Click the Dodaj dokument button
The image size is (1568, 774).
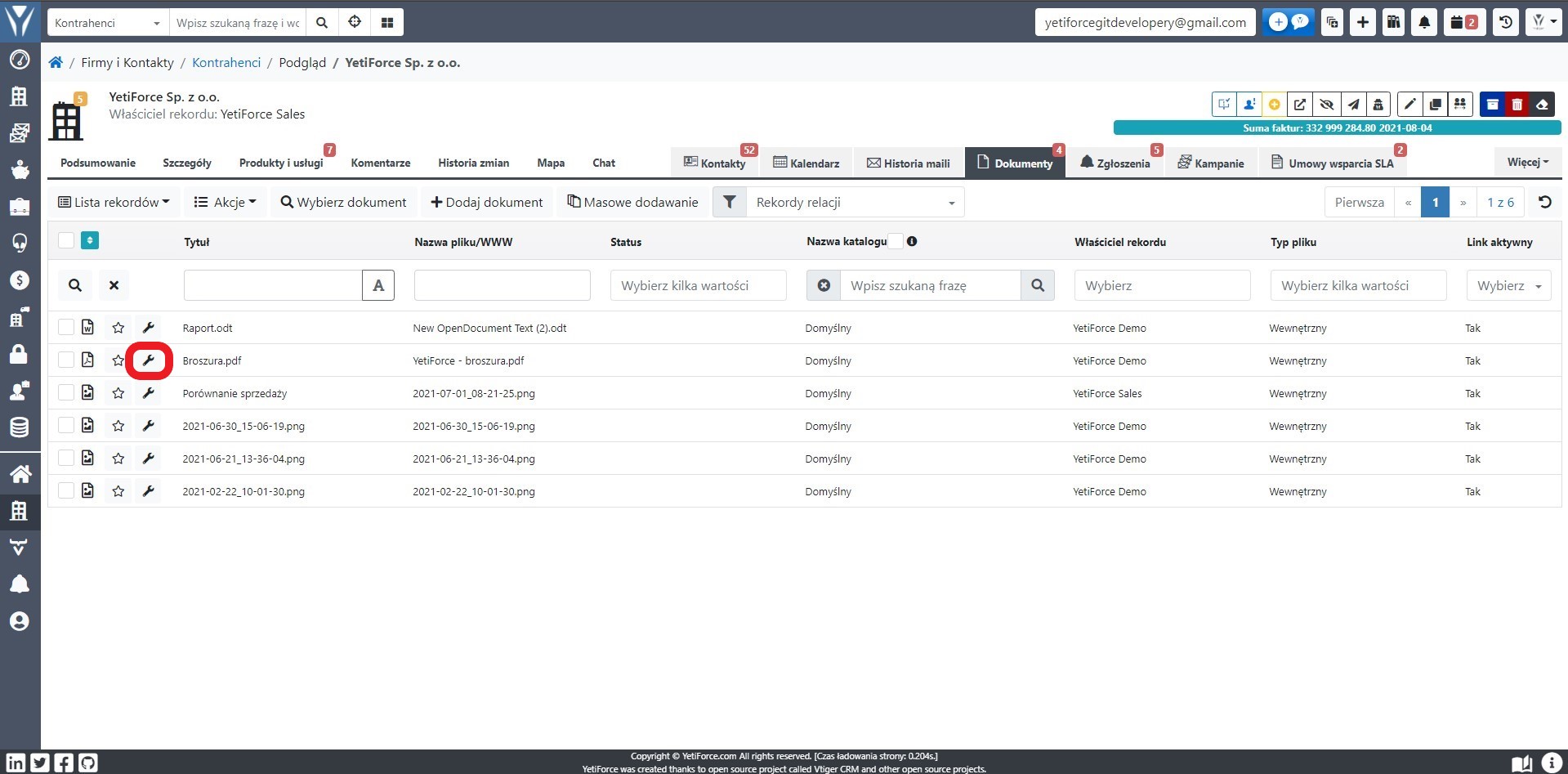pos(486,202)
